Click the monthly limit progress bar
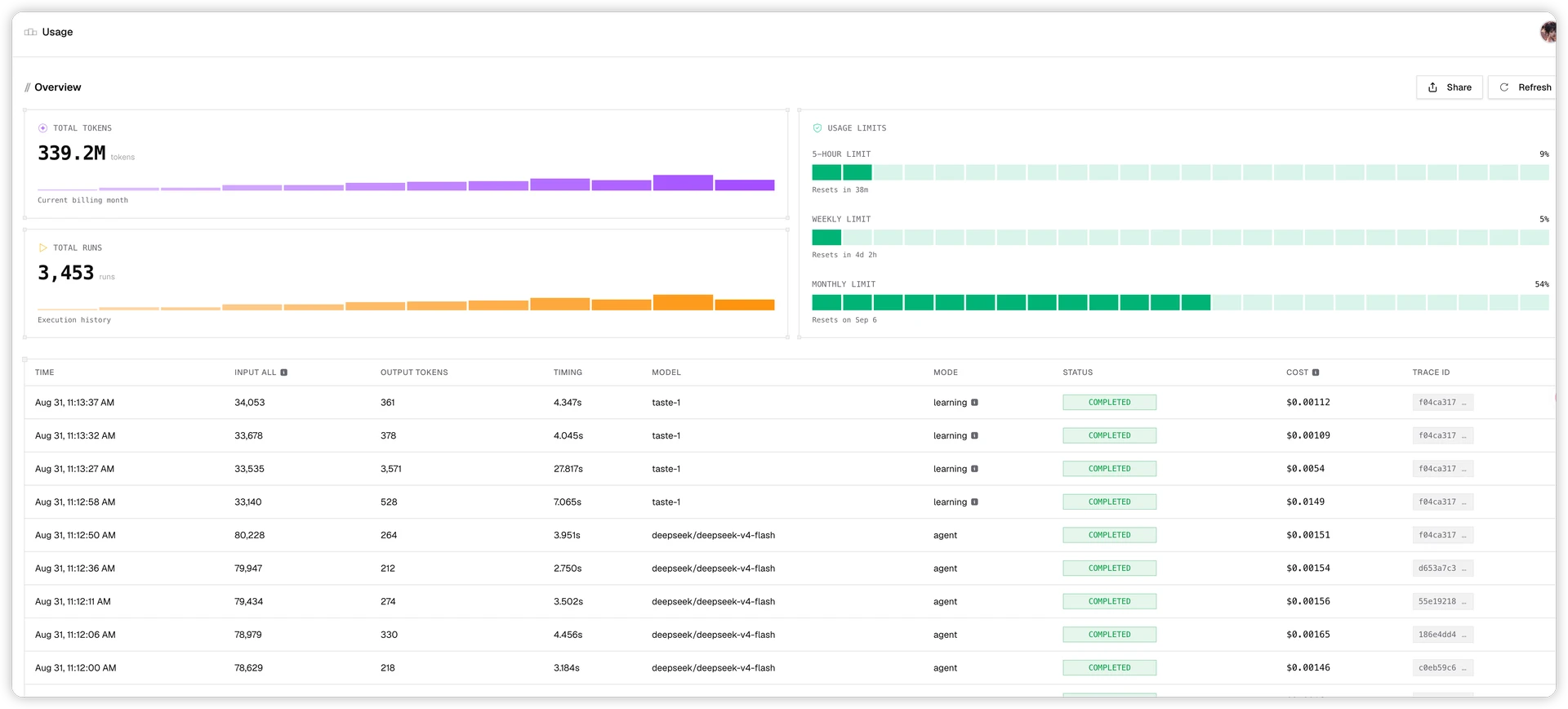Viewport: 1568px width, 709px height. point(1180,302)
